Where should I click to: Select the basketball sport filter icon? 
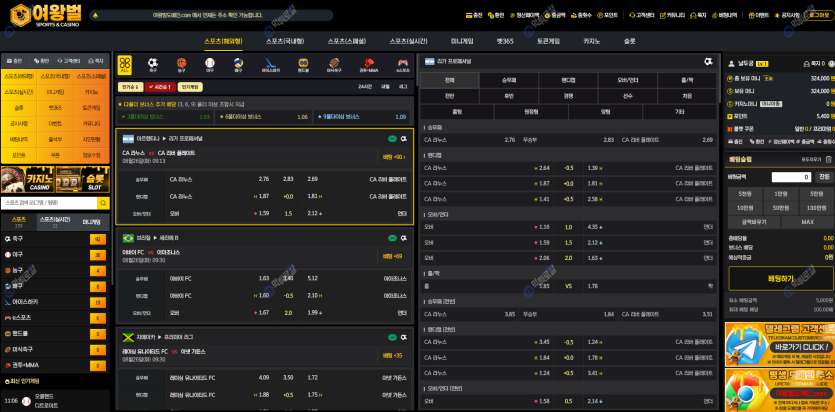(x=181, y=66)
